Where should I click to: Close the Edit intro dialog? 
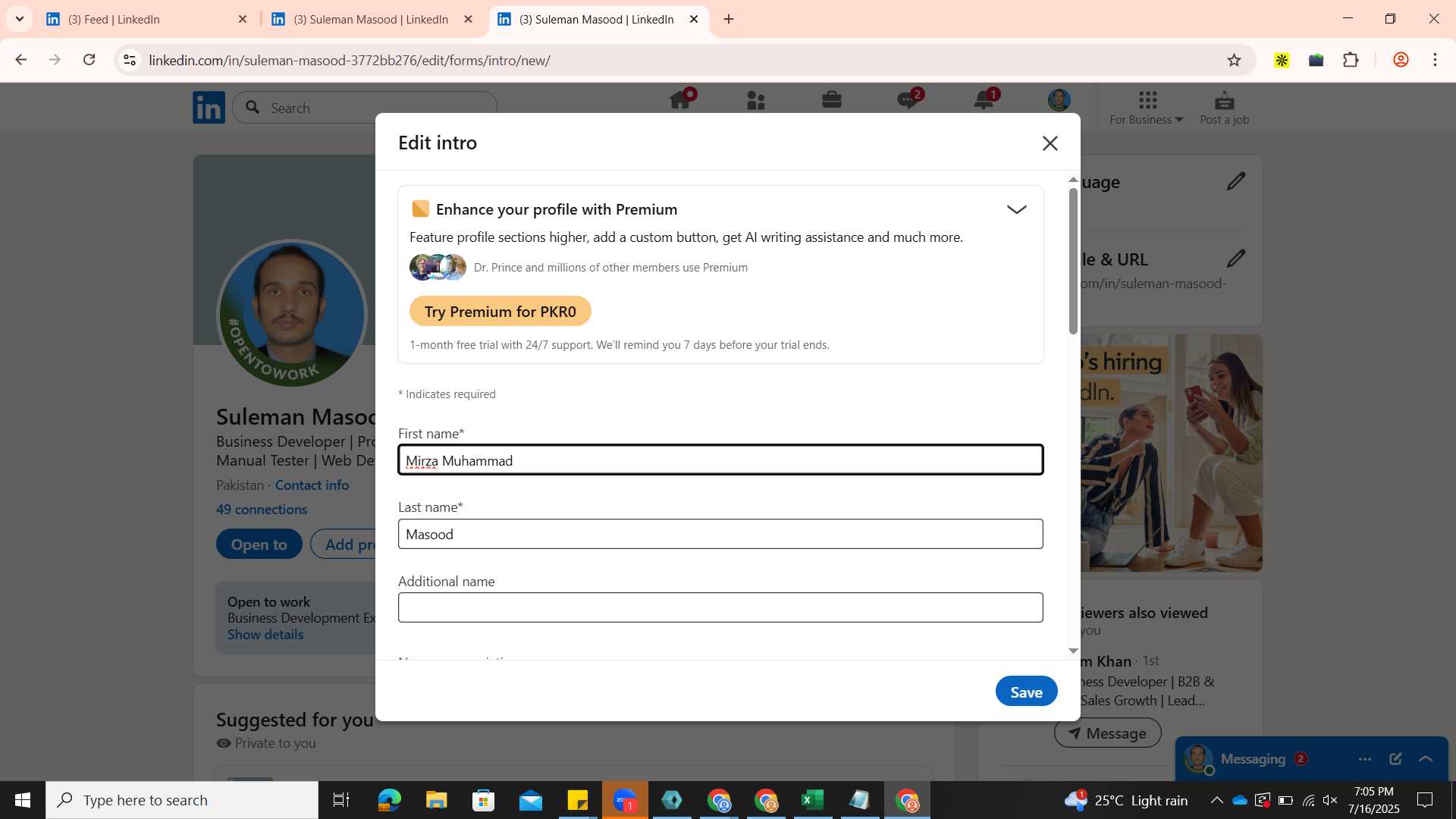pyautogui.click(x=1050, y=143)
